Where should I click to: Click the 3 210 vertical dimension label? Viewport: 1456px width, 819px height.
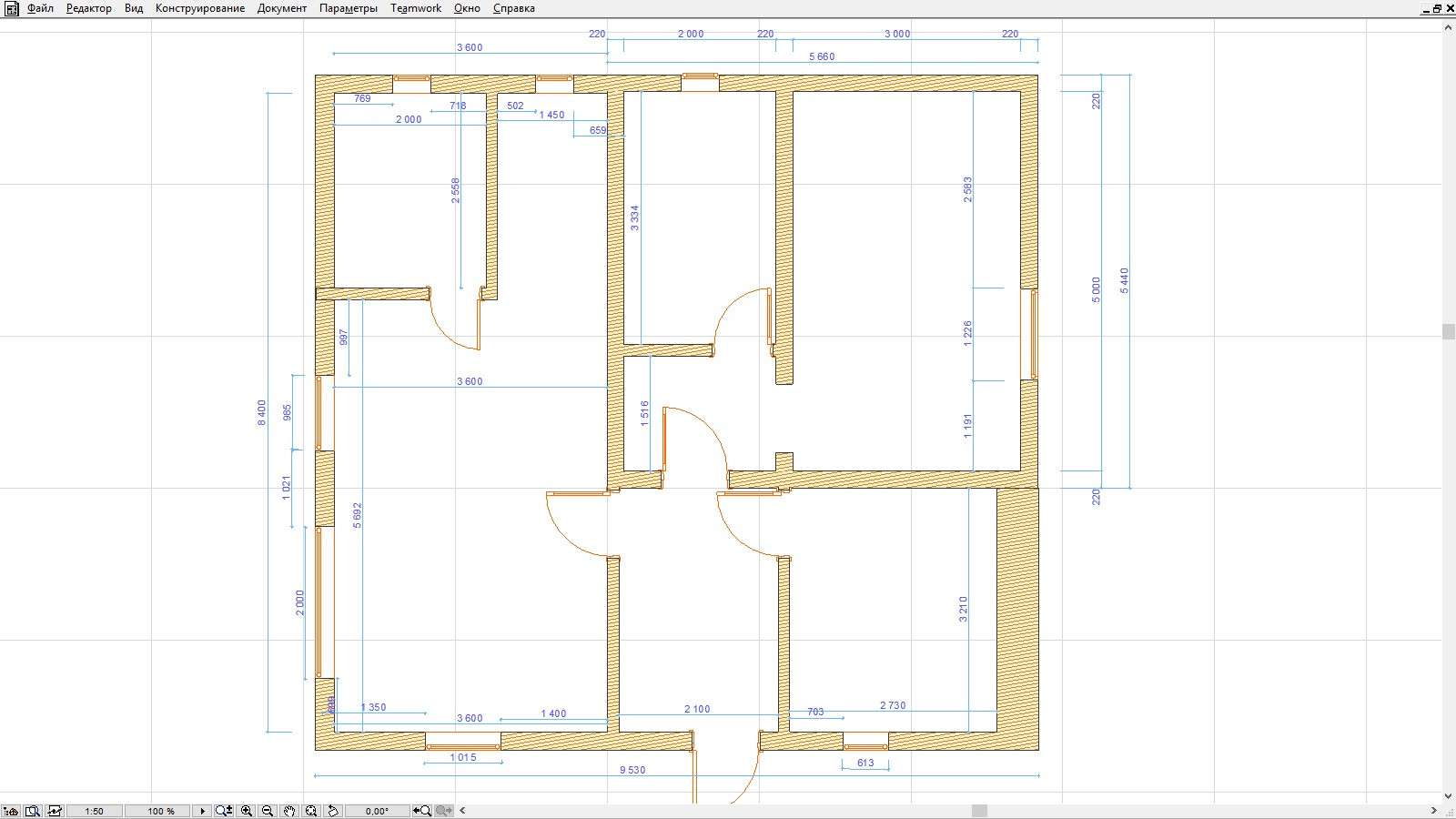point(964,610)
